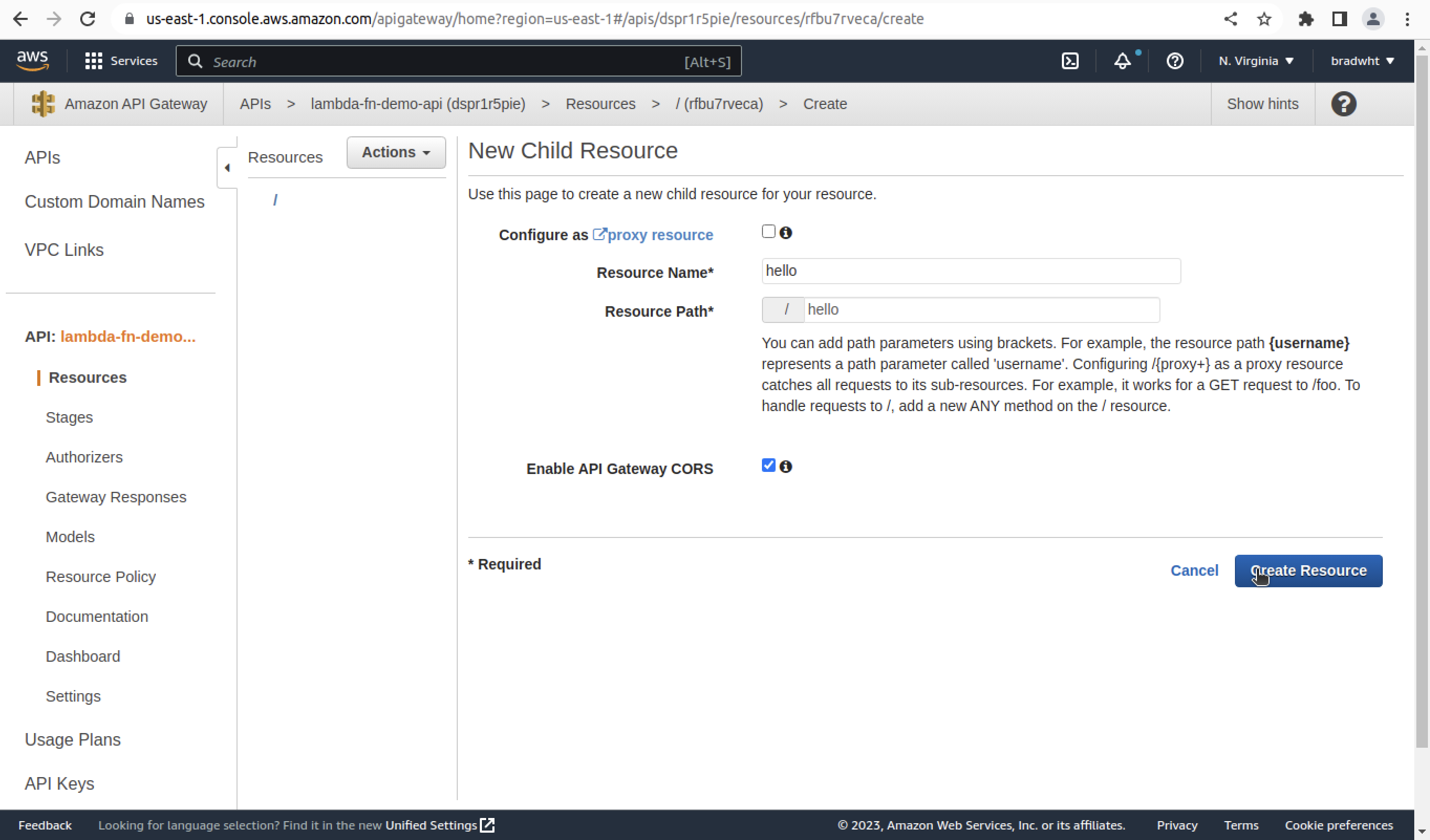Click the / (rfbu7rveca) breadcrumb

[x=719, y=104]
